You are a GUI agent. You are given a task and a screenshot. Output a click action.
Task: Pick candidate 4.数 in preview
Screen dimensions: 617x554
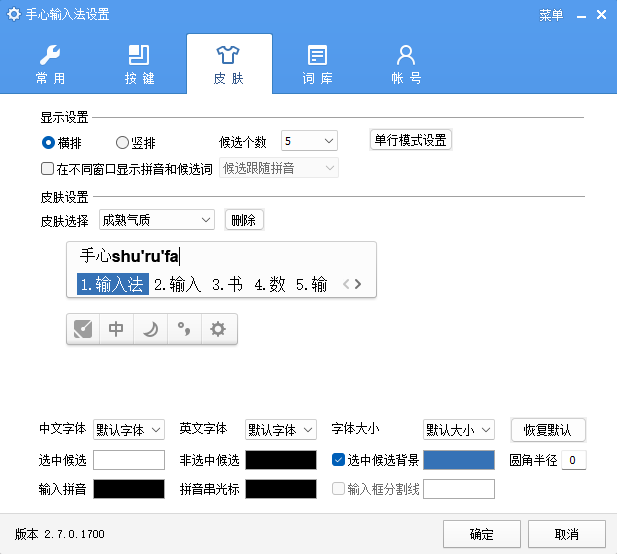[270, 284]
